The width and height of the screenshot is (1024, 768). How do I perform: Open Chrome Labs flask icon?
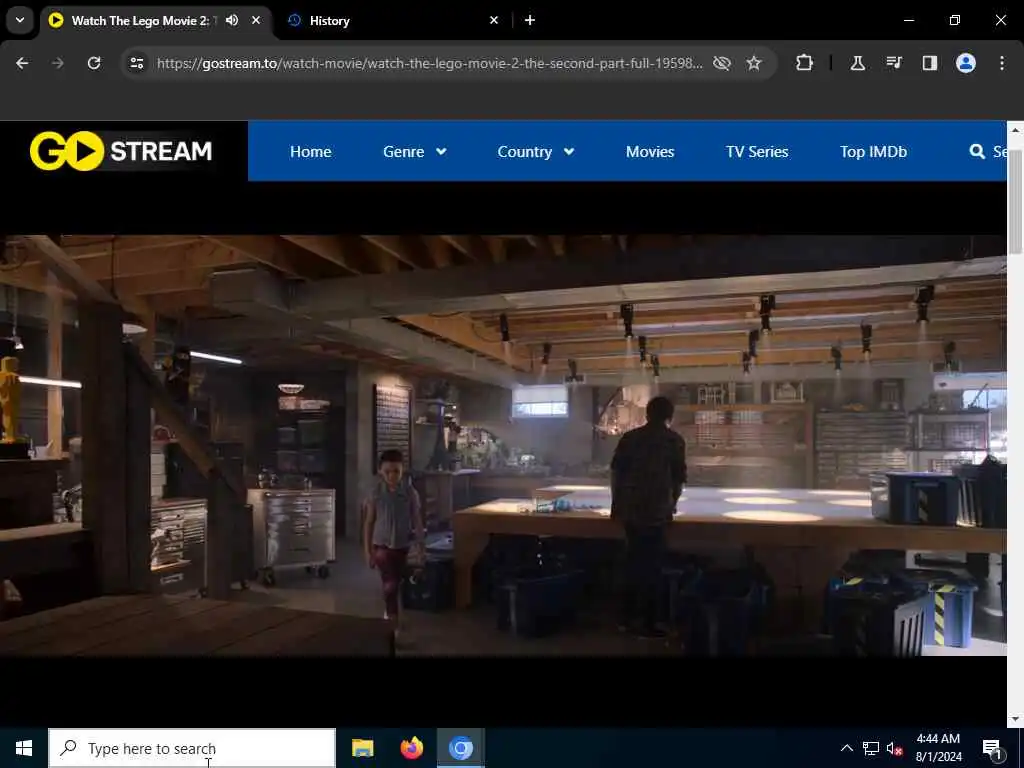click(857, 63)
